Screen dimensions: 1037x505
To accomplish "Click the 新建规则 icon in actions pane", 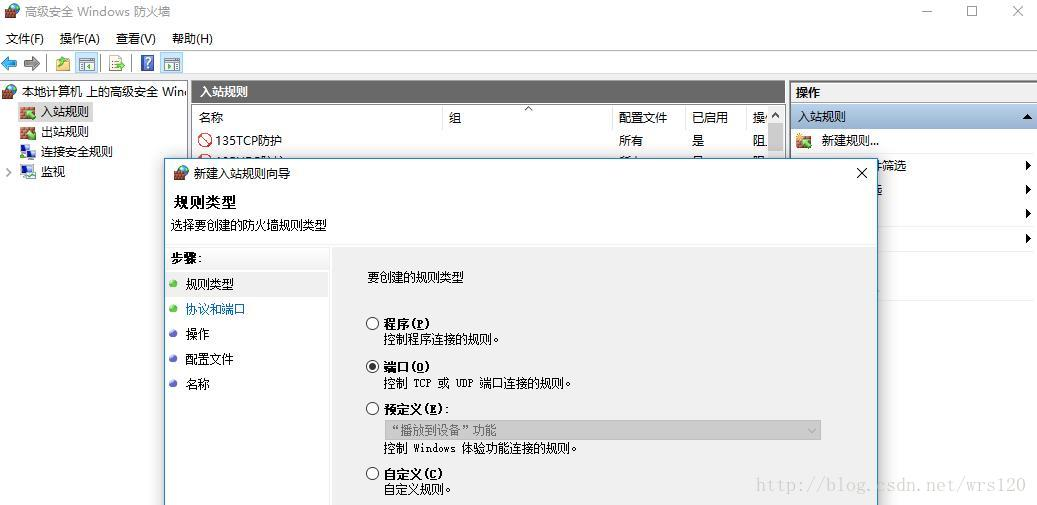I will tap(804, 141).
